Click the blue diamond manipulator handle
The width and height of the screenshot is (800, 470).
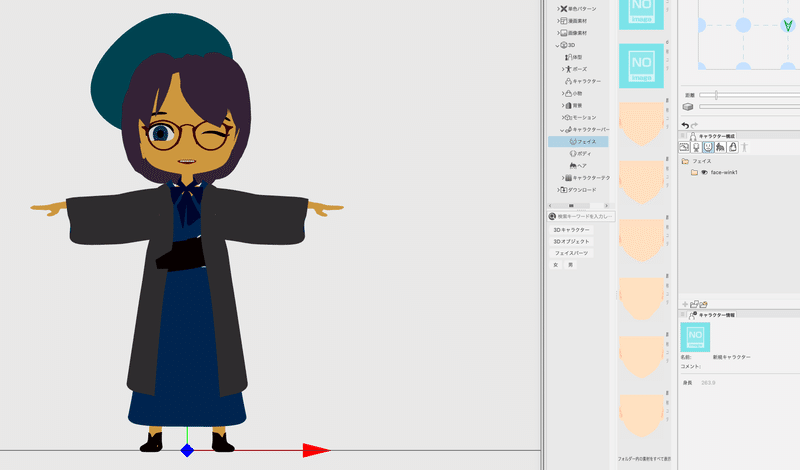pyautogui.click(x=187, y=451)
